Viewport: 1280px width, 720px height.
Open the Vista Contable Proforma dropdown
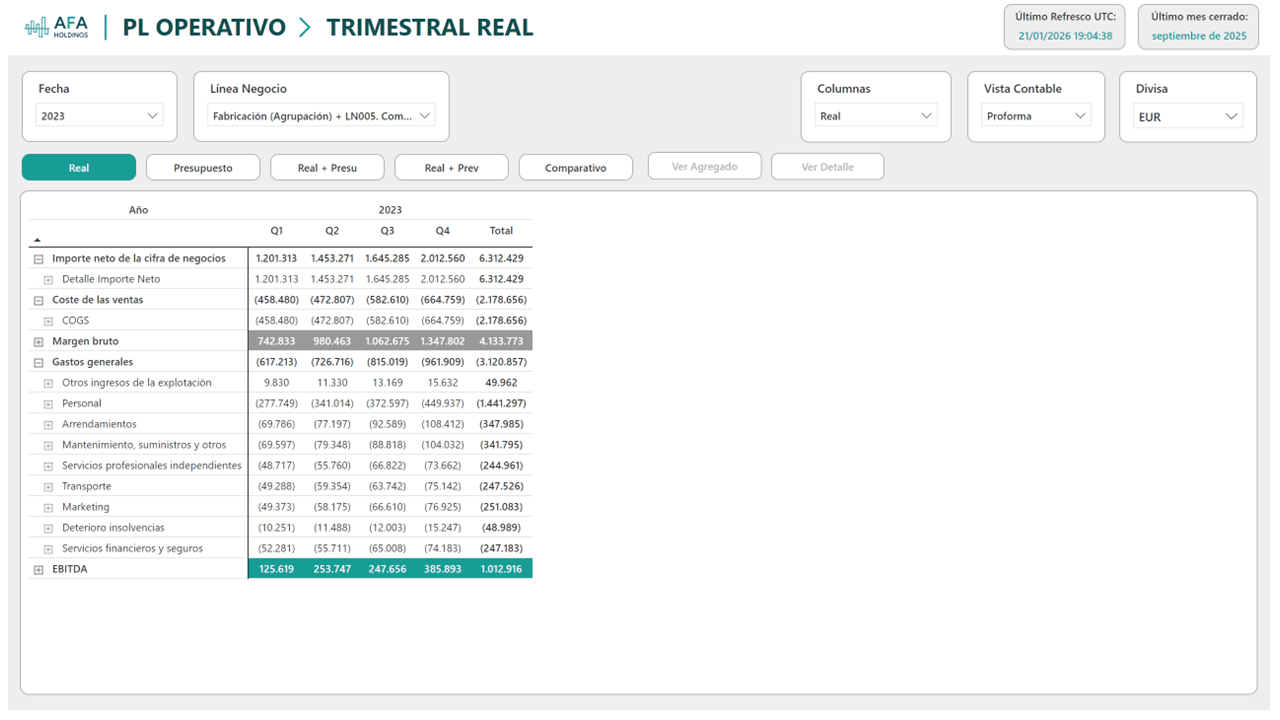click(1036, 116)
